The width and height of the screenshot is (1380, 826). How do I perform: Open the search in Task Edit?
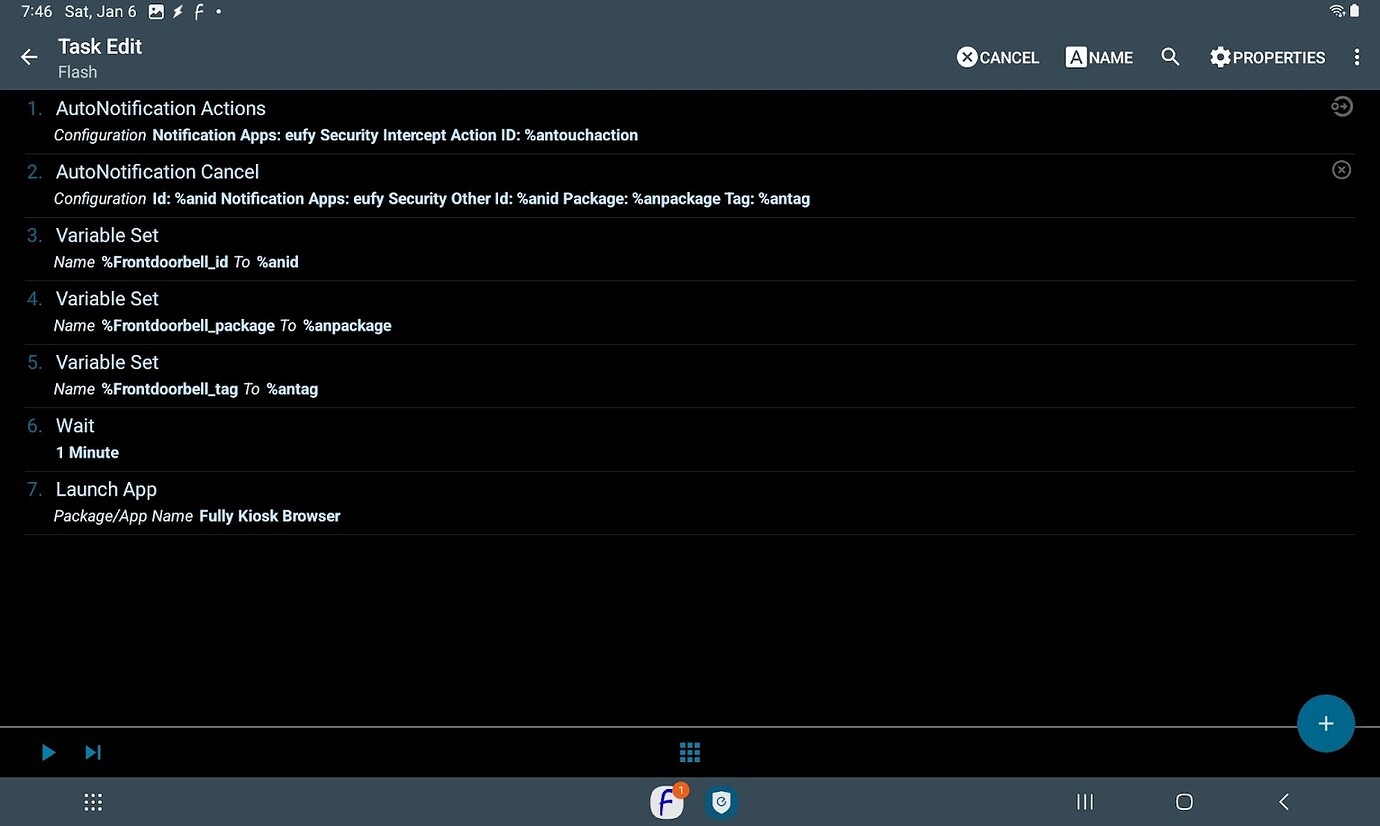1170,57
